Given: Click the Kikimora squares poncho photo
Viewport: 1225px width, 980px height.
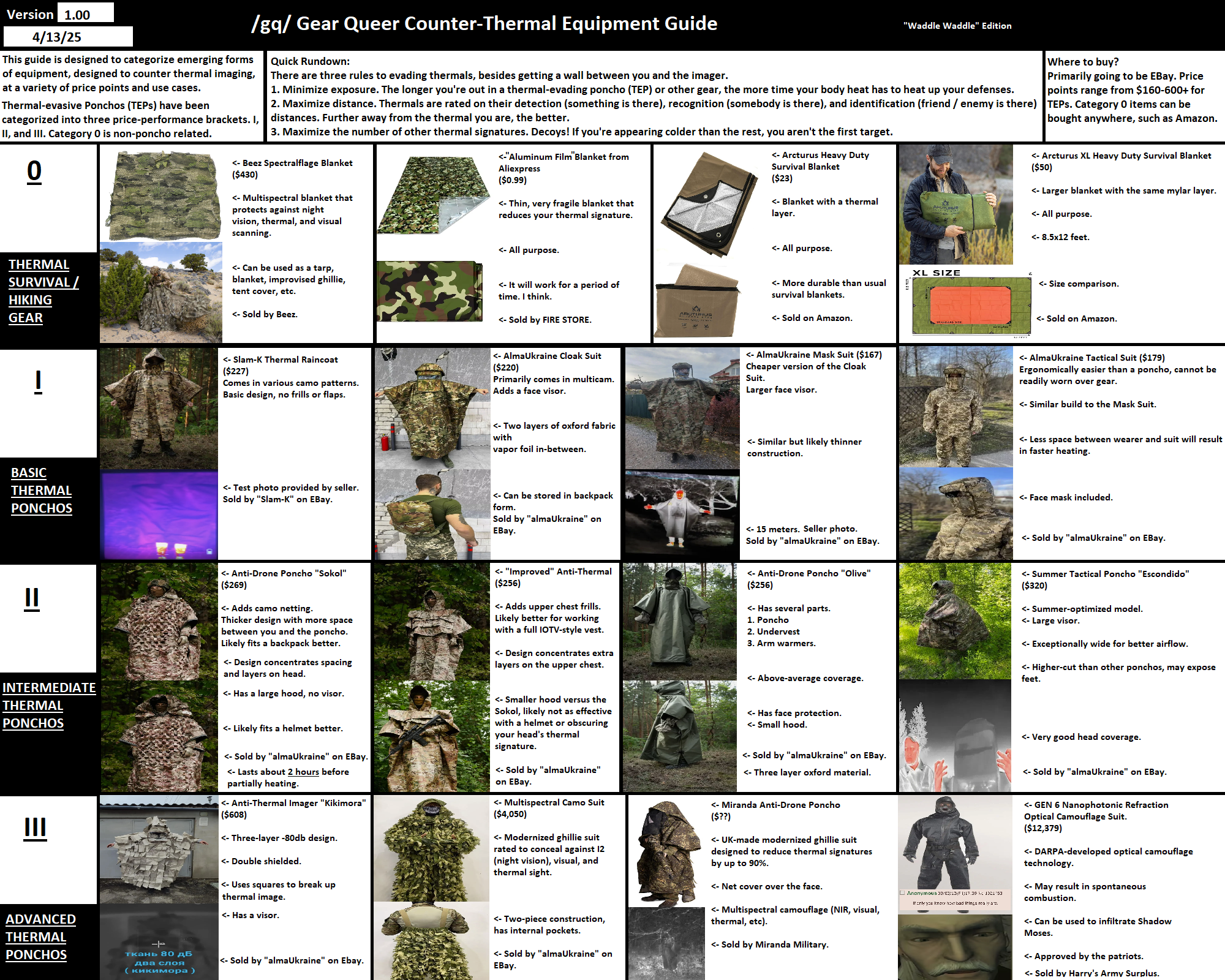Looking at the screenshot, I should click(x=159, y=850).
